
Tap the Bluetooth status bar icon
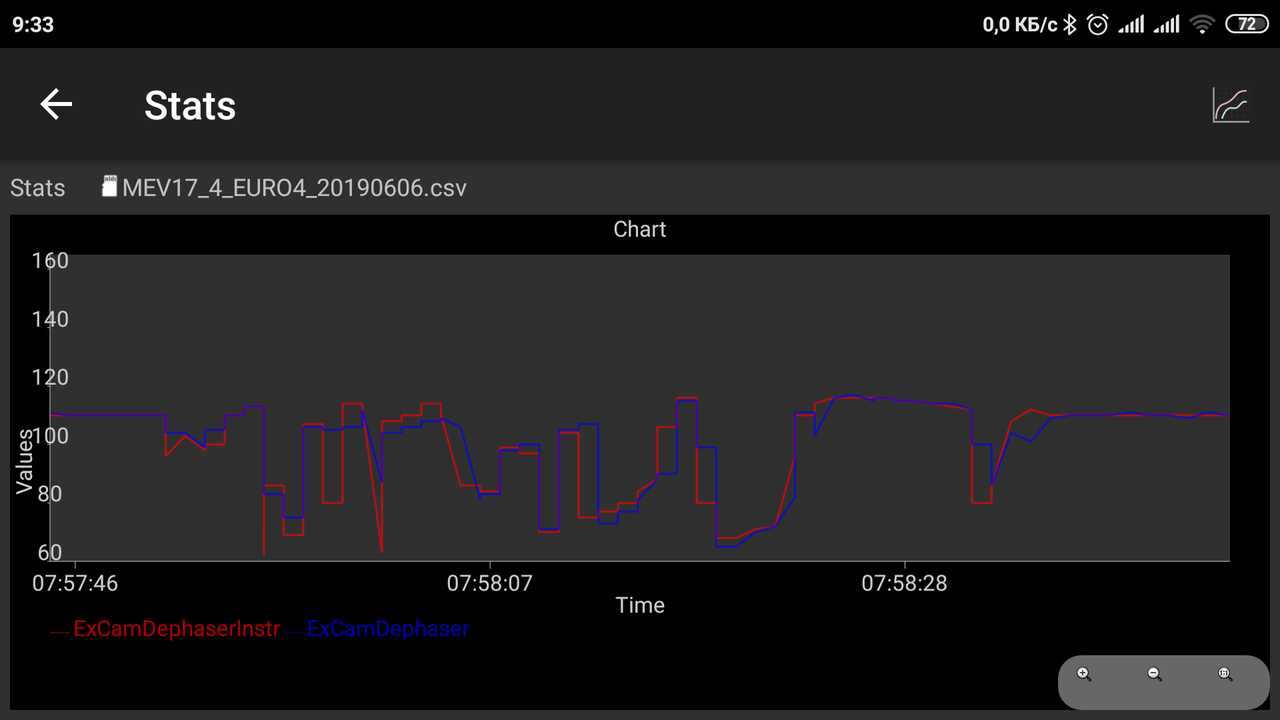[x=1070, y=24]
